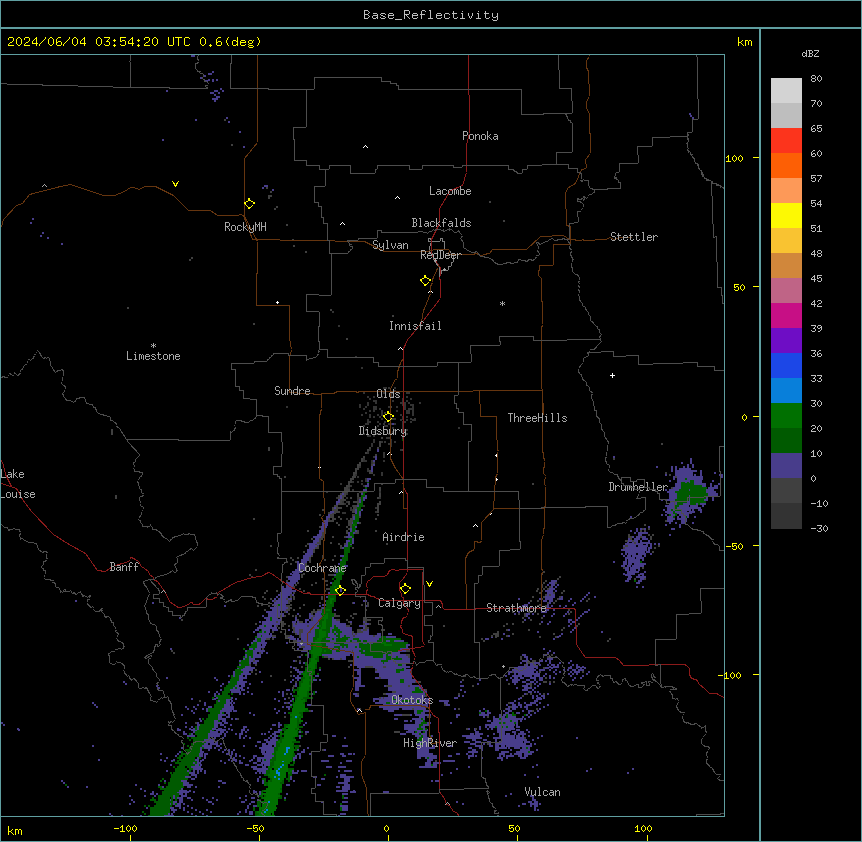Viewport: 862px width, 842px height.
Task: Click the asterisk marker above Limestone
Action: coord(153,346)
